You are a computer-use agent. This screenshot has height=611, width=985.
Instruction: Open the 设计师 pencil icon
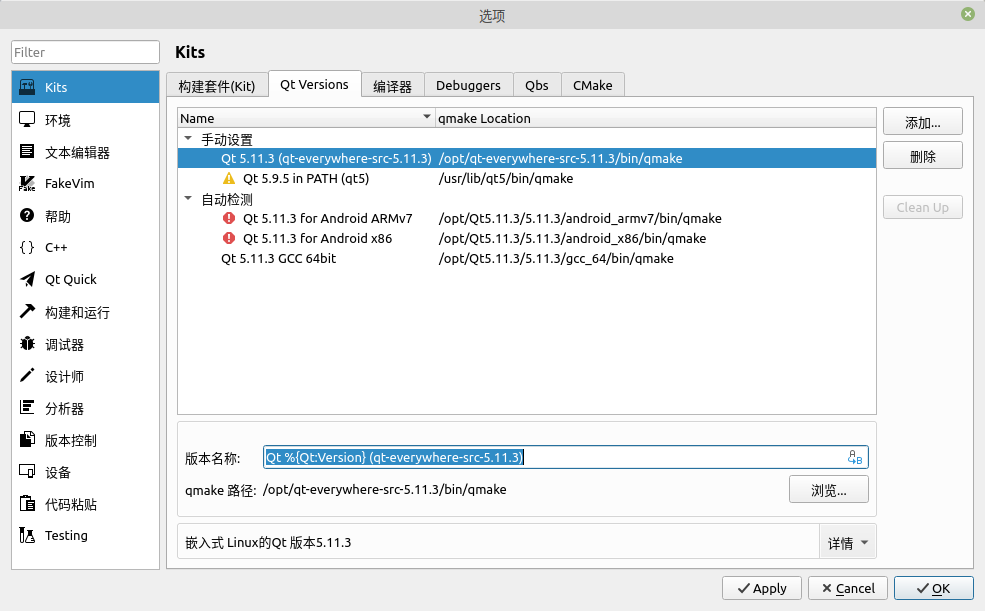(x=27, y=376)
